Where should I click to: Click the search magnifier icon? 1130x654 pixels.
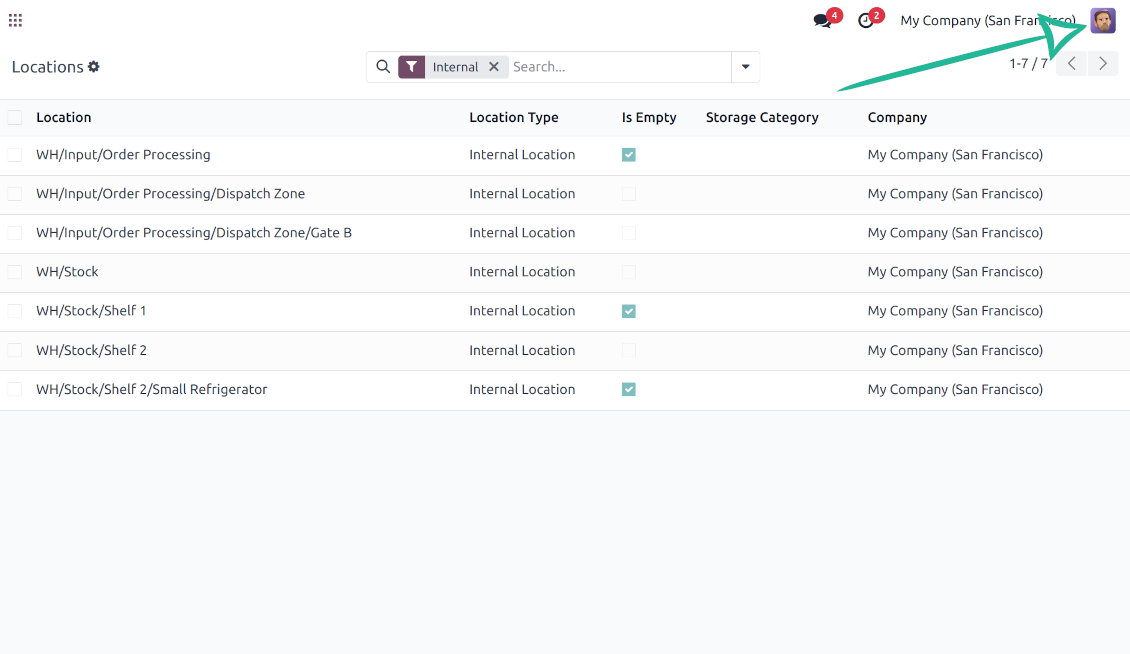pos(383,67)
